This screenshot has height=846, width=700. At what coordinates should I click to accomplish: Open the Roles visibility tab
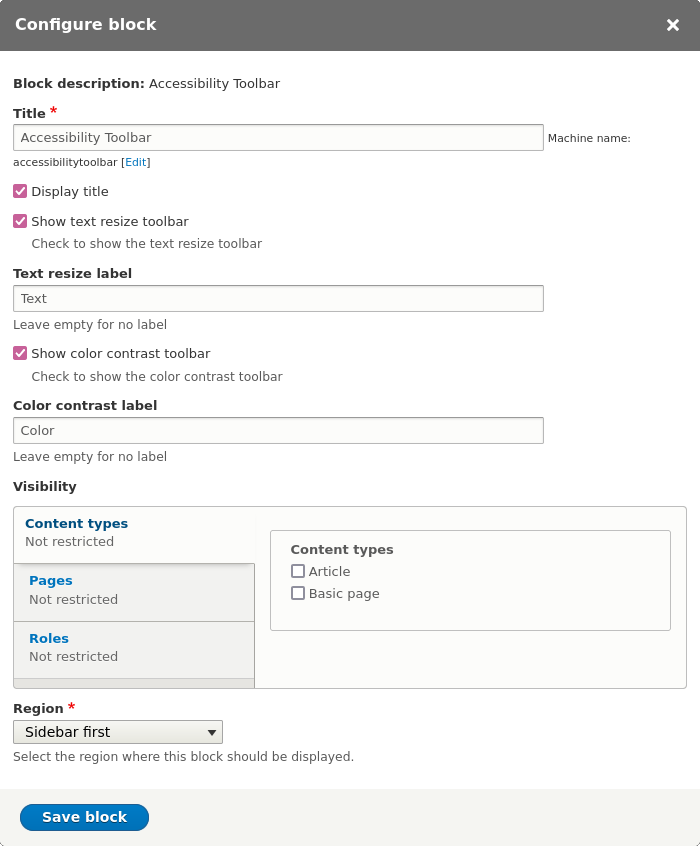49,638
